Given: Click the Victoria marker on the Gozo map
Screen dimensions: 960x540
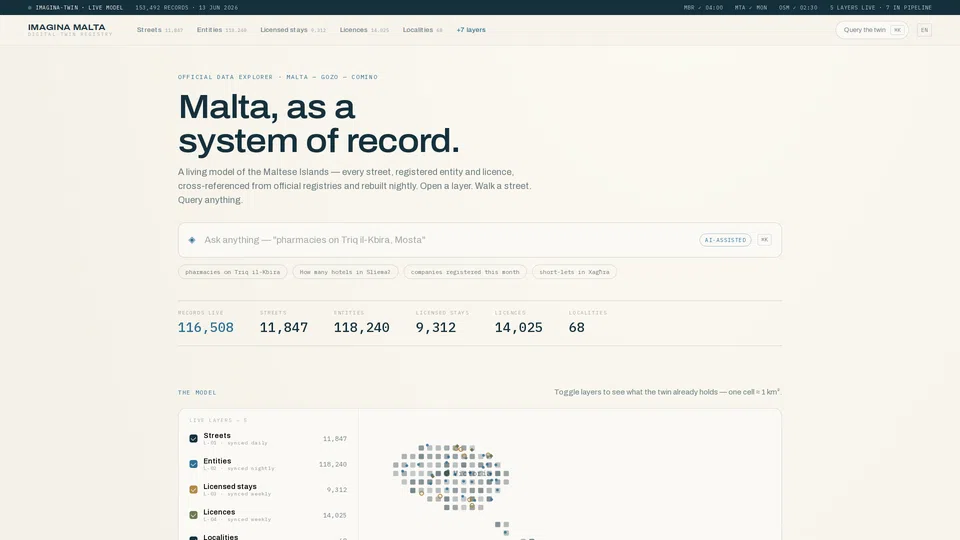Looking at the screenshot, I should pyautogui.click(x=447, y=473).
